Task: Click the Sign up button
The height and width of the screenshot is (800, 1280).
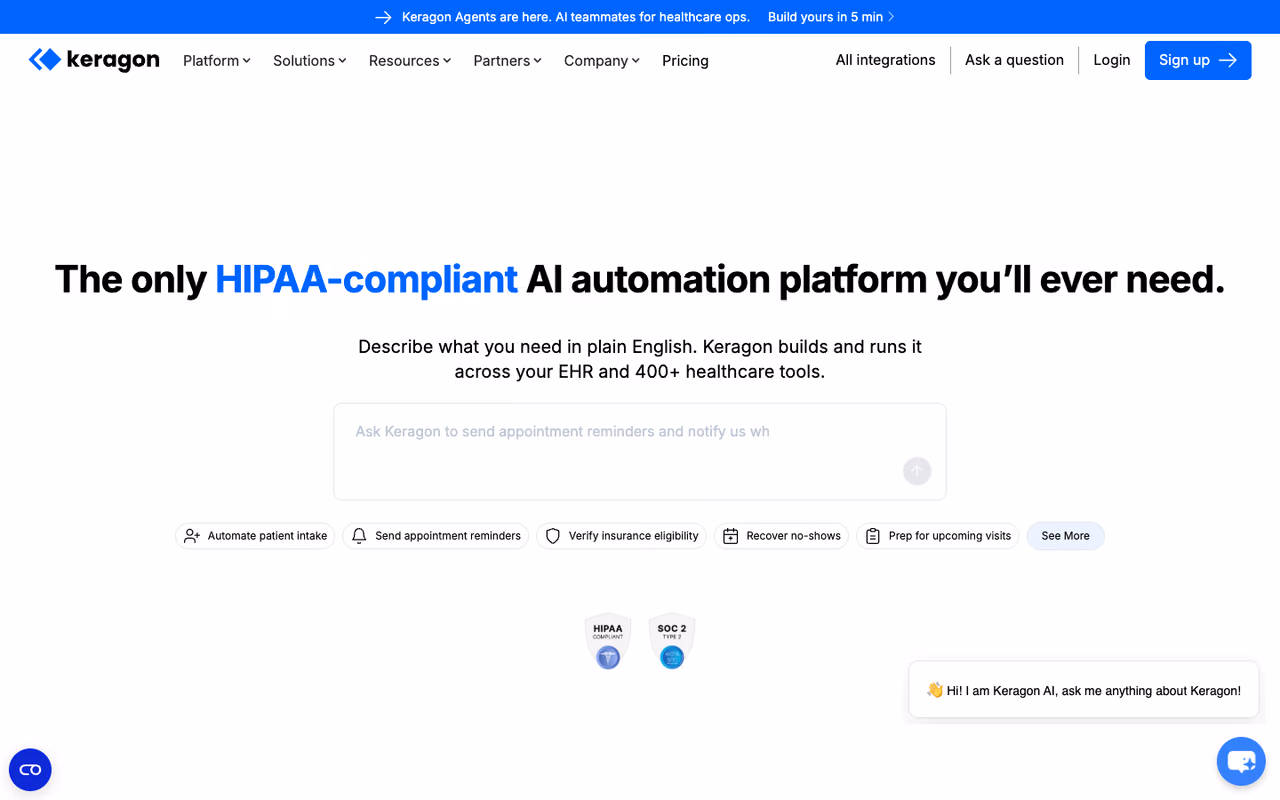Action: (x=1198, y=60)
